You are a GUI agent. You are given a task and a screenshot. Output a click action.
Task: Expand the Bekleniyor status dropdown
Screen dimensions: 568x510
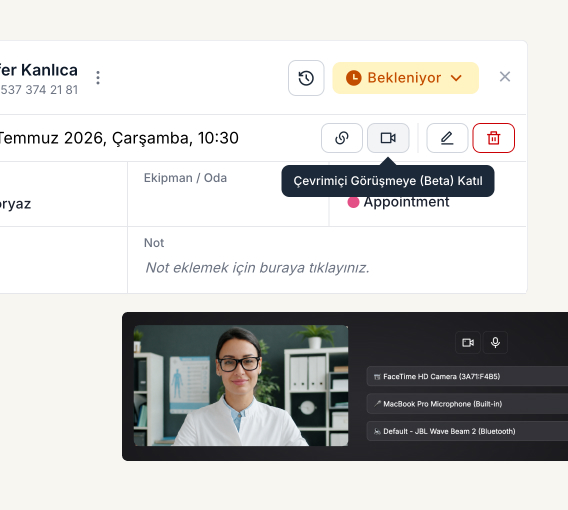405,78
